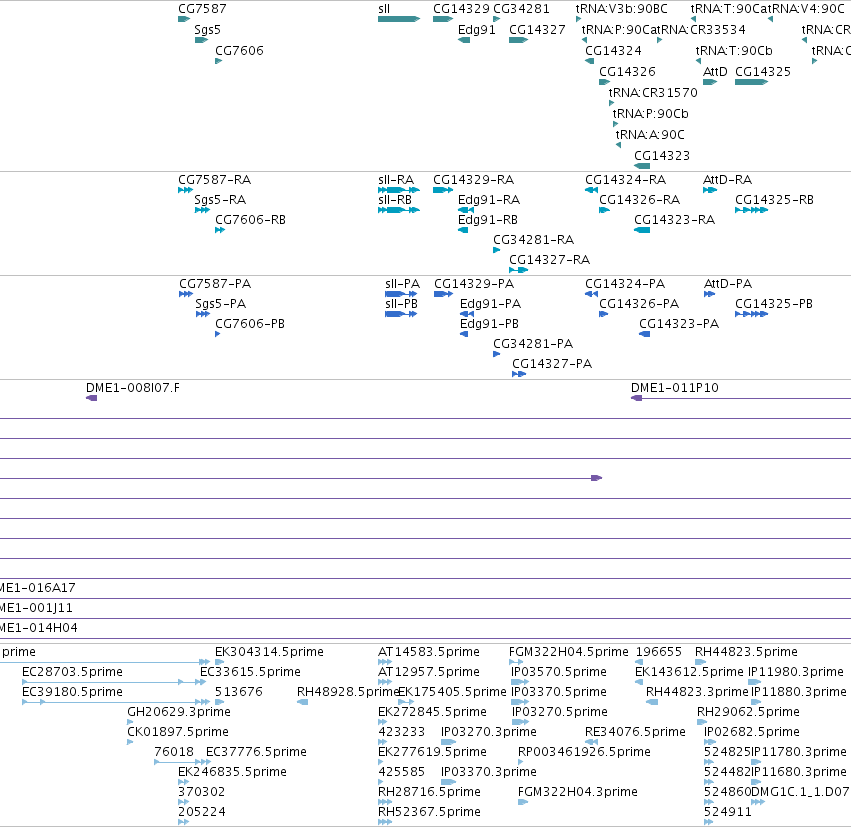The width and height of the screenshot is (851, 827).
Task: Click the CG7587-RA transcript label
Action: pos(214,180)
